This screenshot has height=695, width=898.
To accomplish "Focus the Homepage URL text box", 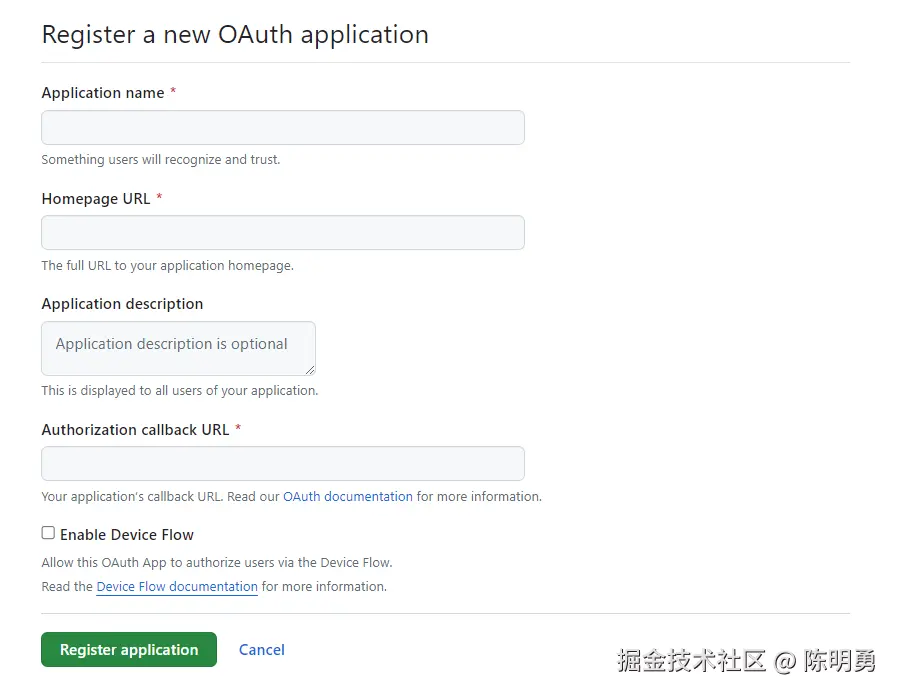I will 283,232.
